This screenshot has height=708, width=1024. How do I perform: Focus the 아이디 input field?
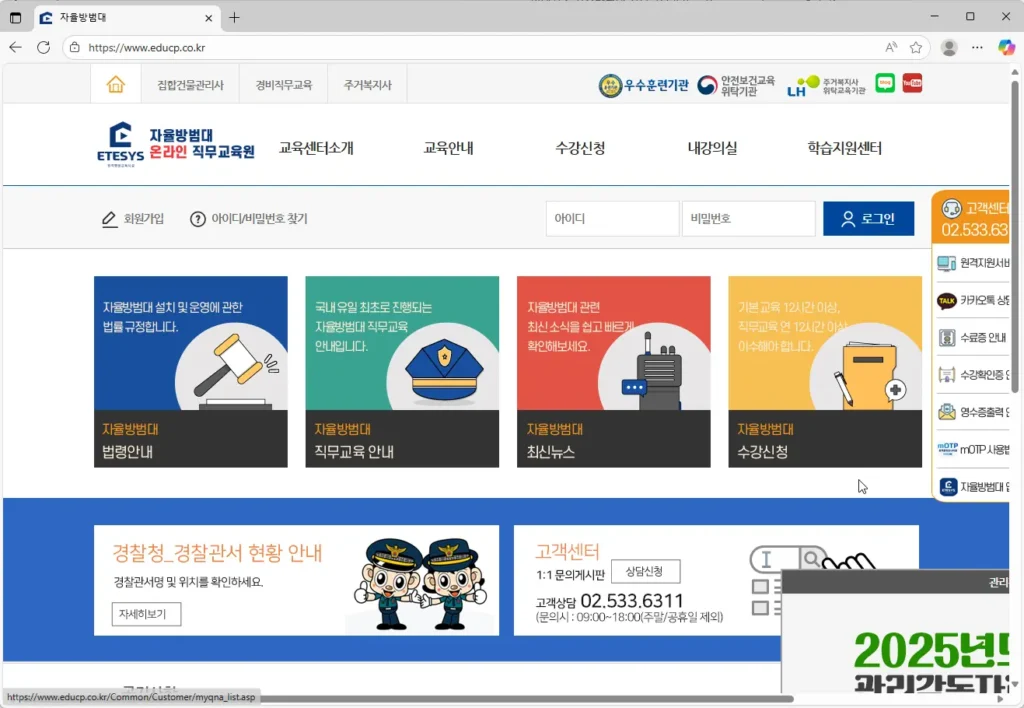pos(612,219)
